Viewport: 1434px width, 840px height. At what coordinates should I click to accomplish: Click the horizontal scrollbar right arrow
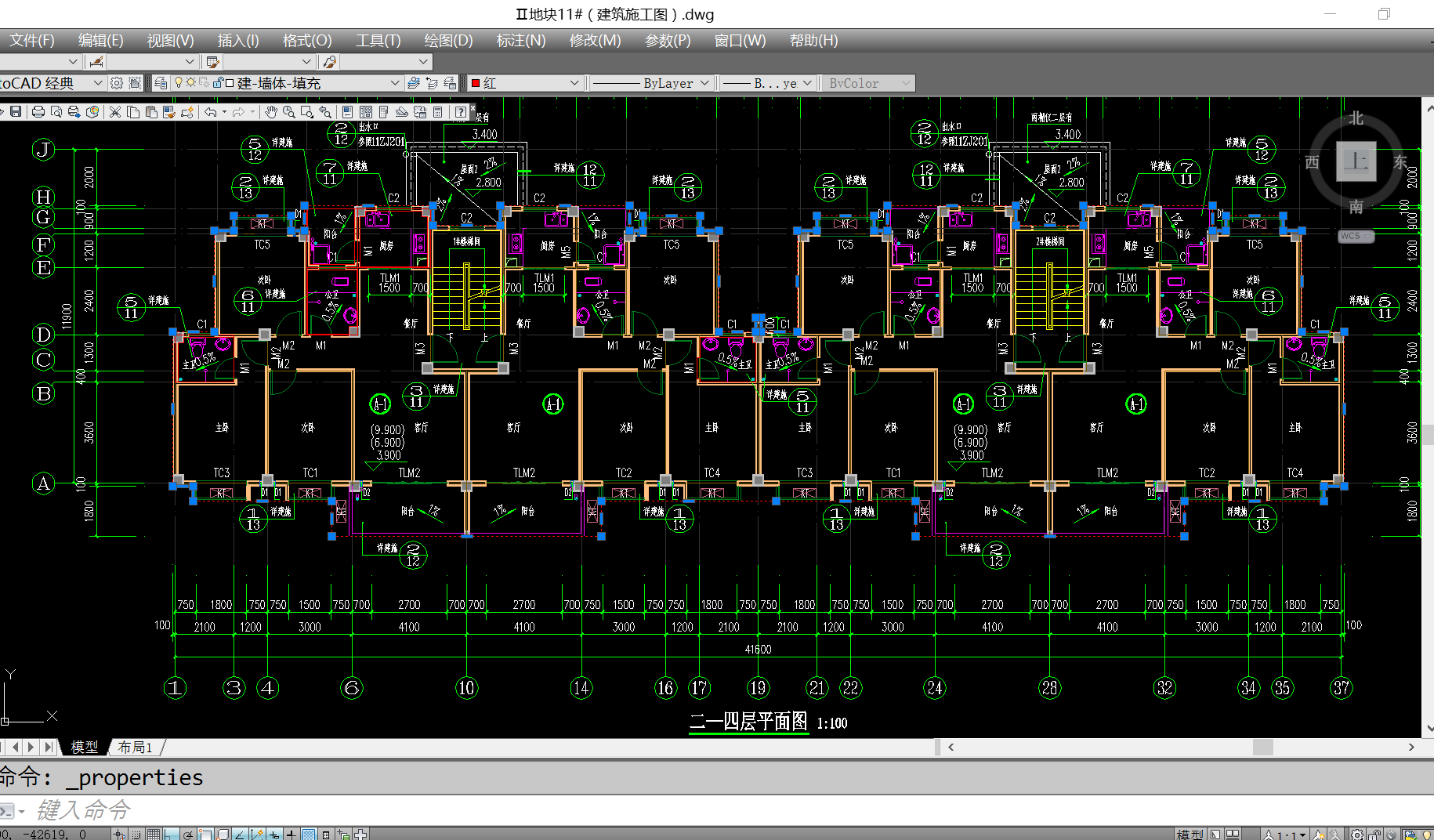1411,748
